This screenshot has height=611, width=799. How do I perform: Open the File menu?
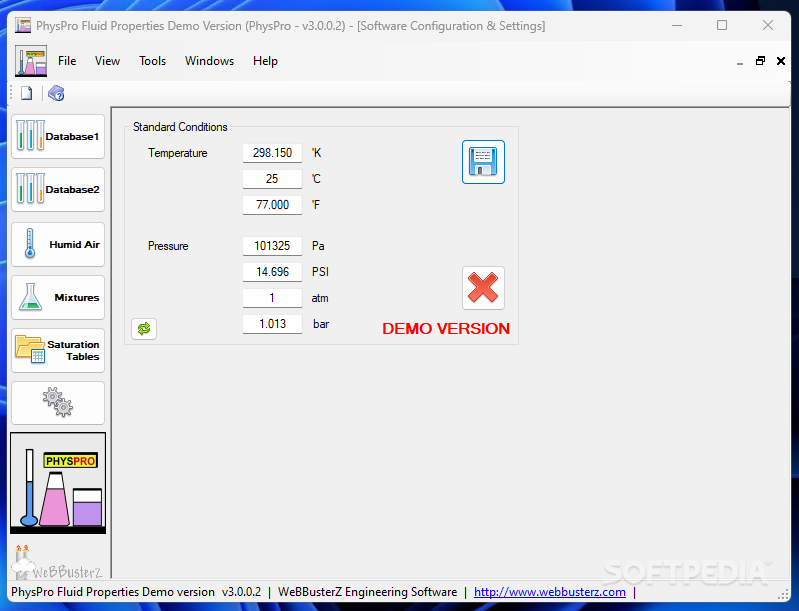coord(67,61)
